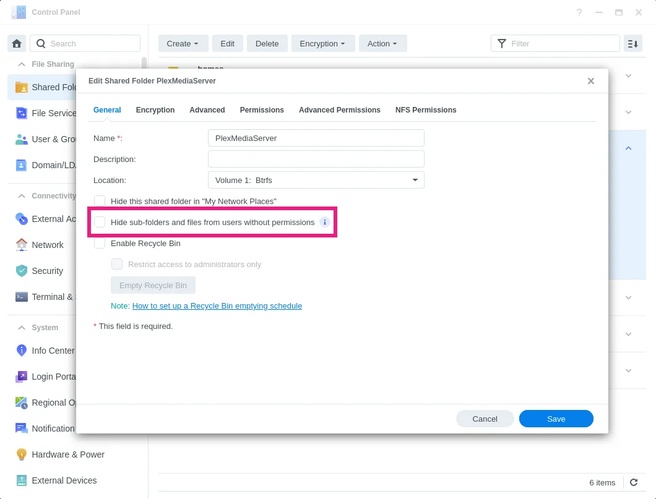656x499 pixels.
Task: Open the Action dropdown menu
Action: (x=382, y=44)
